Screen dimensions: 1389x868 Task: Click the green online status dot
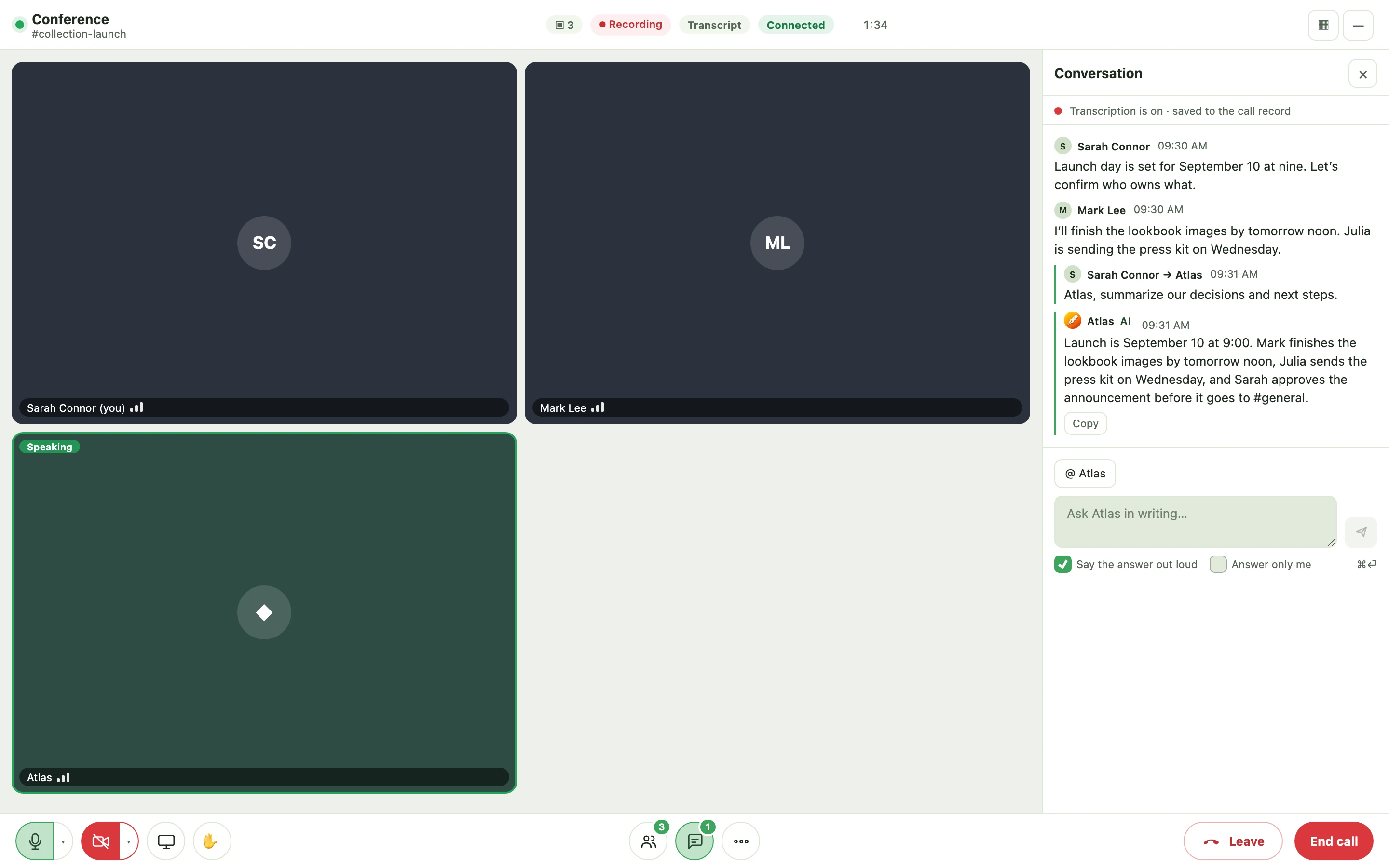click(x=19, y=25)
